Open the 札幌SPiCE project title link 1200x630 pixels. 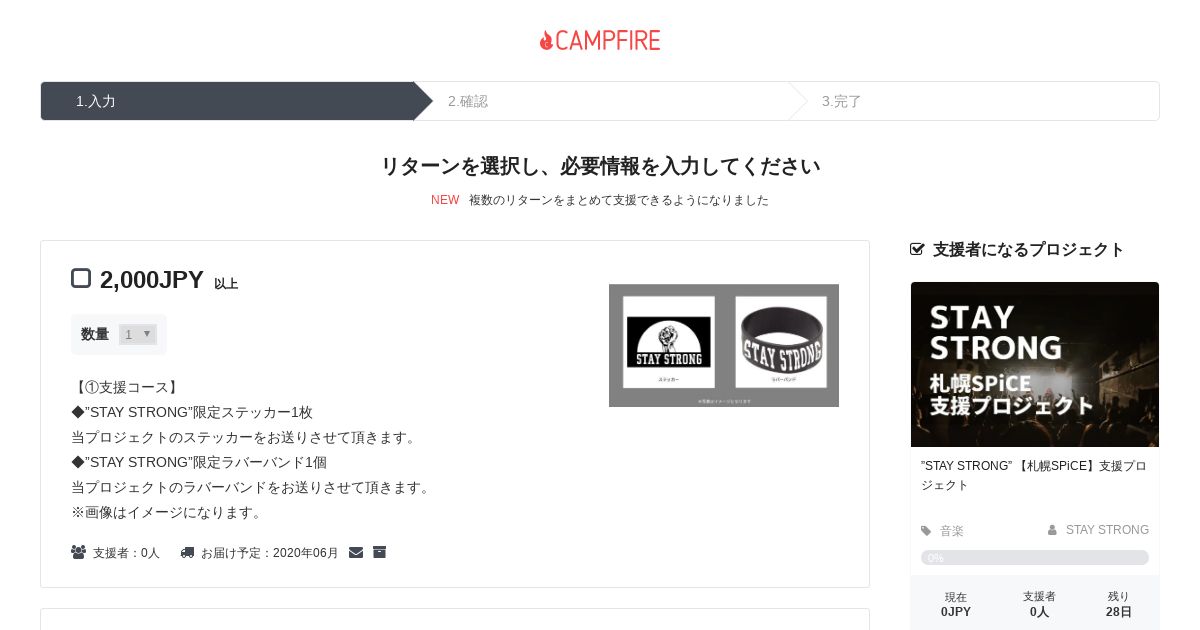[x=1034, y=475]
